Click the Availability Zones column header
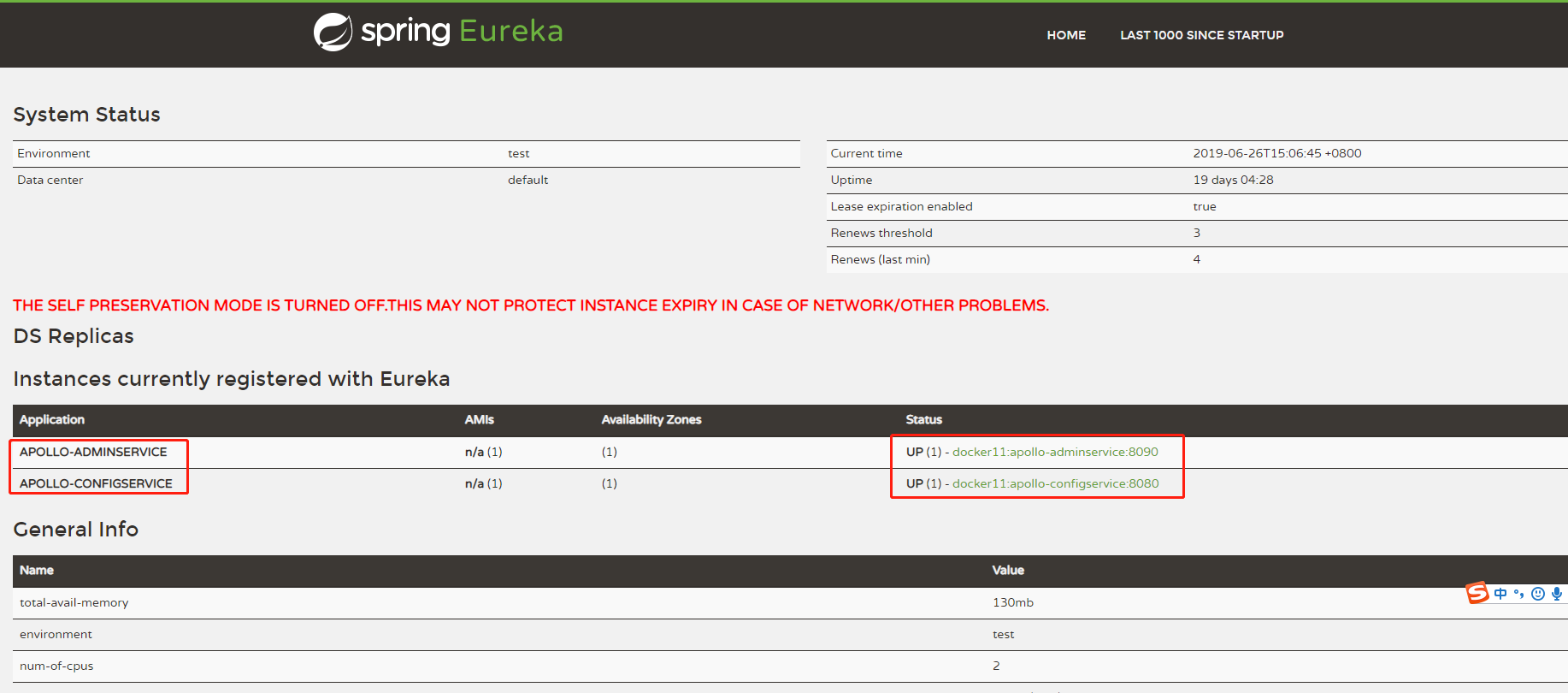 [x=651, y=419]
